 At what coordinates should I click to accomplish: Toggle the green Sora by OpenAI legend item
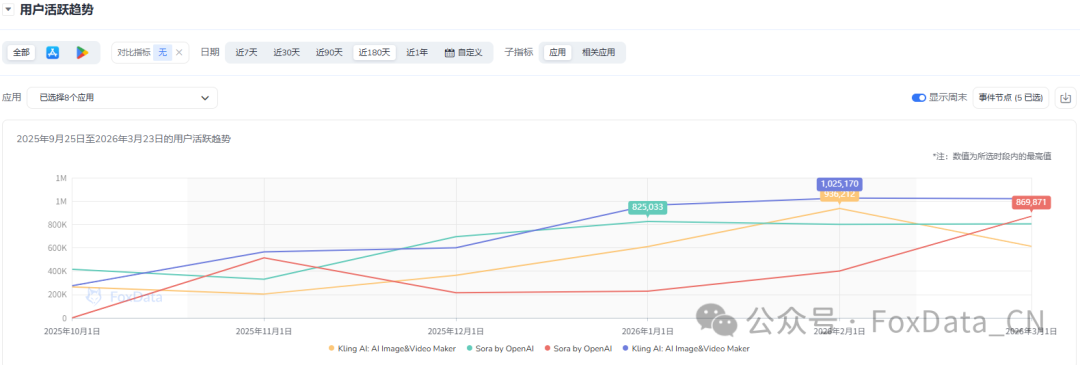tap(501, 348)
